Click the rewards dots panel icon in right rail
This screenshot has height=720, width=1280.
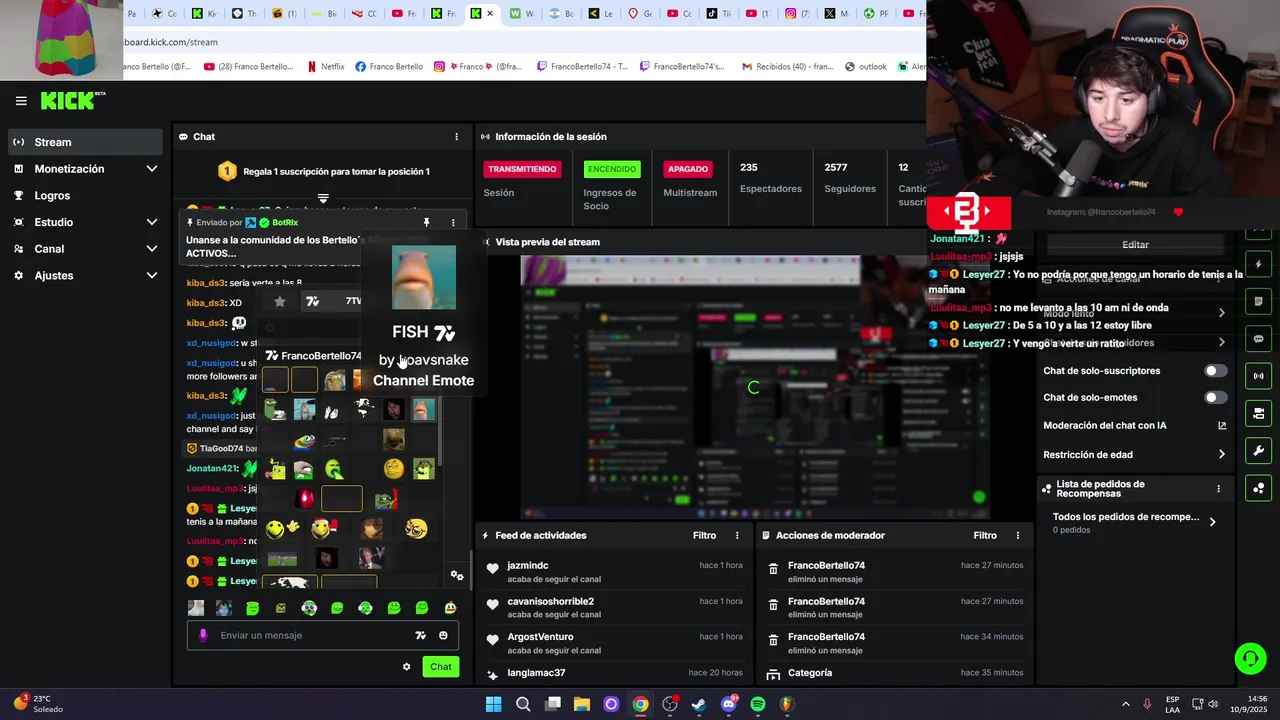pyautogui.click(x=1258, y=488)
